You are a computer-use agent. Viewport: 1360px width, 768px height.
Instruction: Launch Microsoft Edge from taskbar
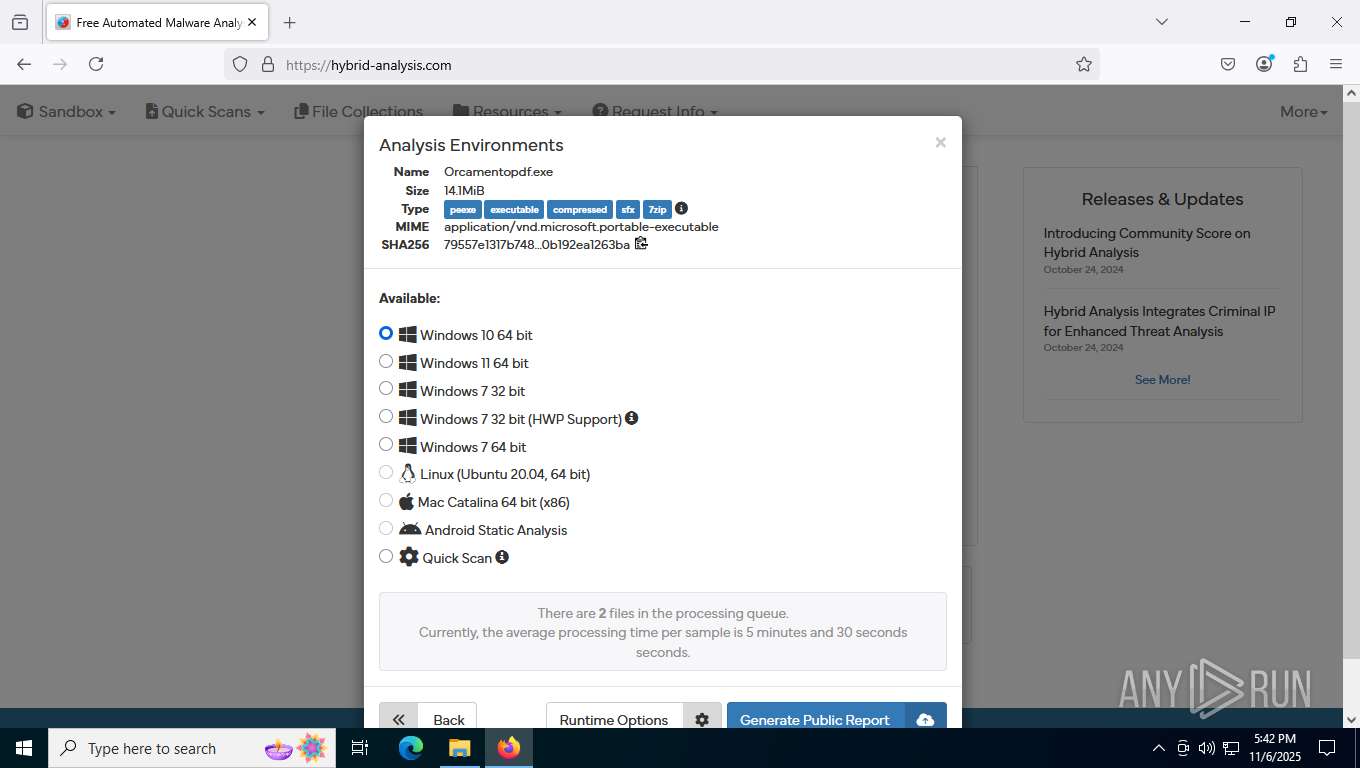coord(411,748)
